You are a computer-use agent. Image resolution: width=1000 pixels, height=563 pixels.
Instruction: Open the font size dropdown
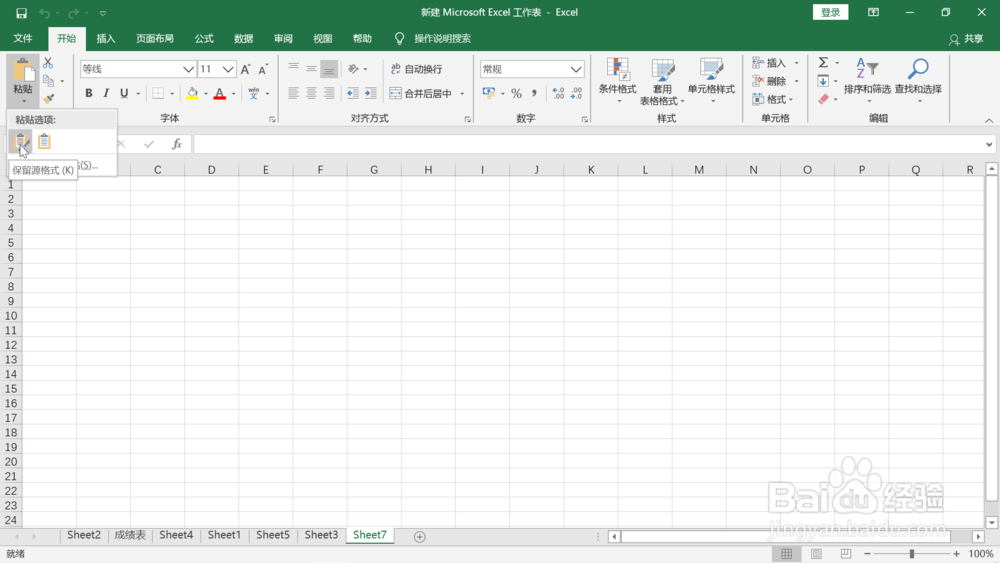pos(228,69)
